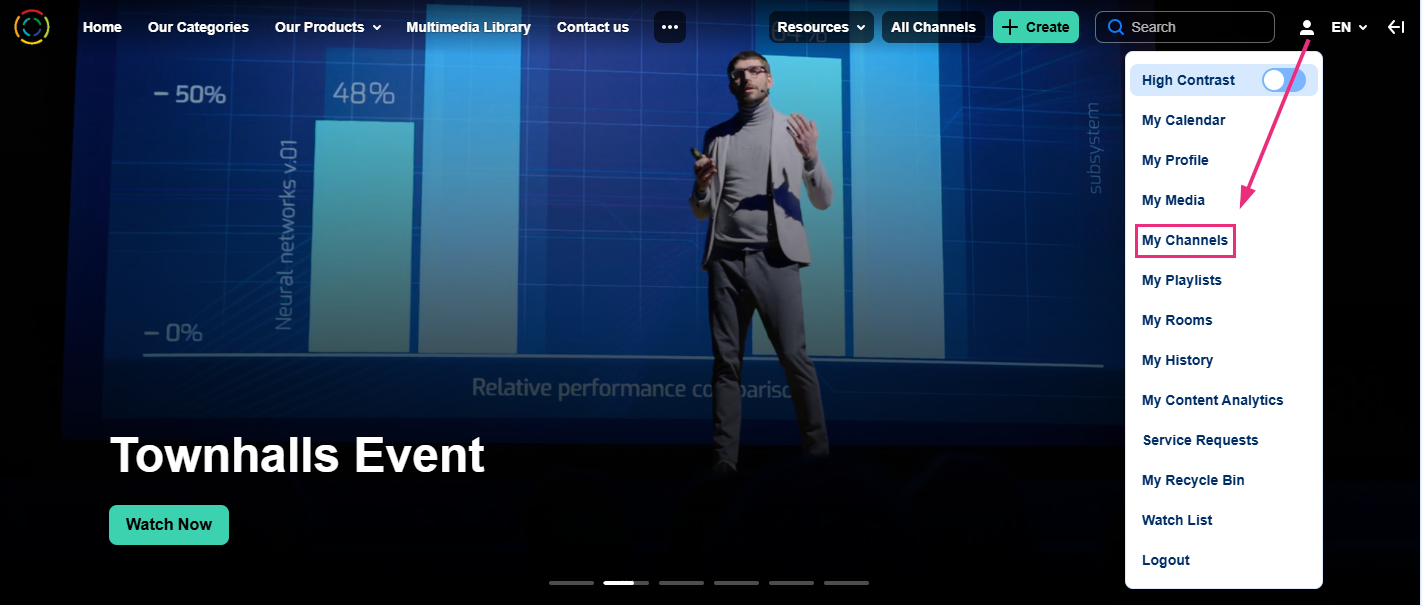The width and height of the screenshot is (1422, 606).
Task: Choose My Profile in the menu
Action: [1175, 160]
